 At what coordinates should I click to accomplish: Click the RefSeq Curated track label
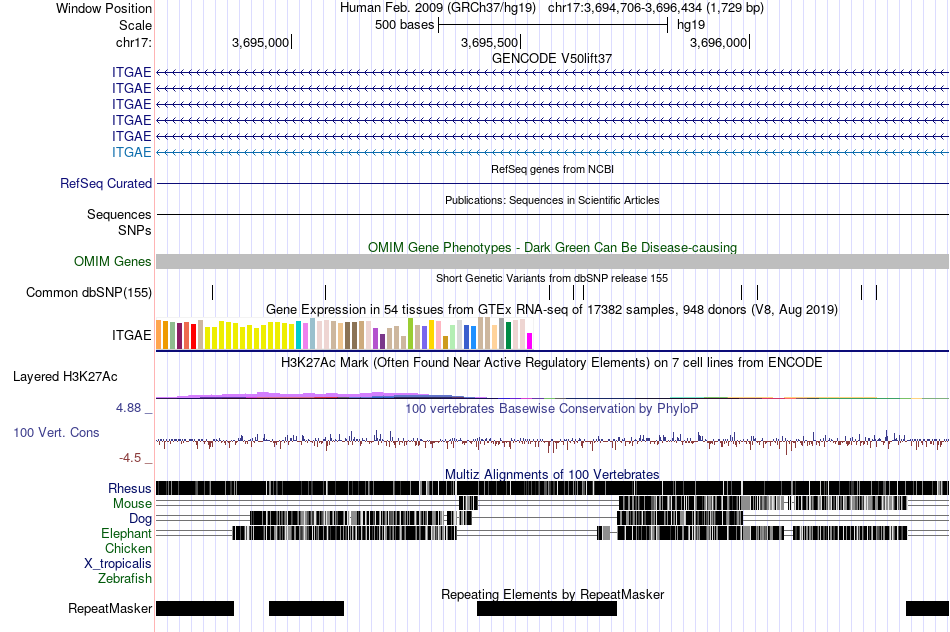105,184
